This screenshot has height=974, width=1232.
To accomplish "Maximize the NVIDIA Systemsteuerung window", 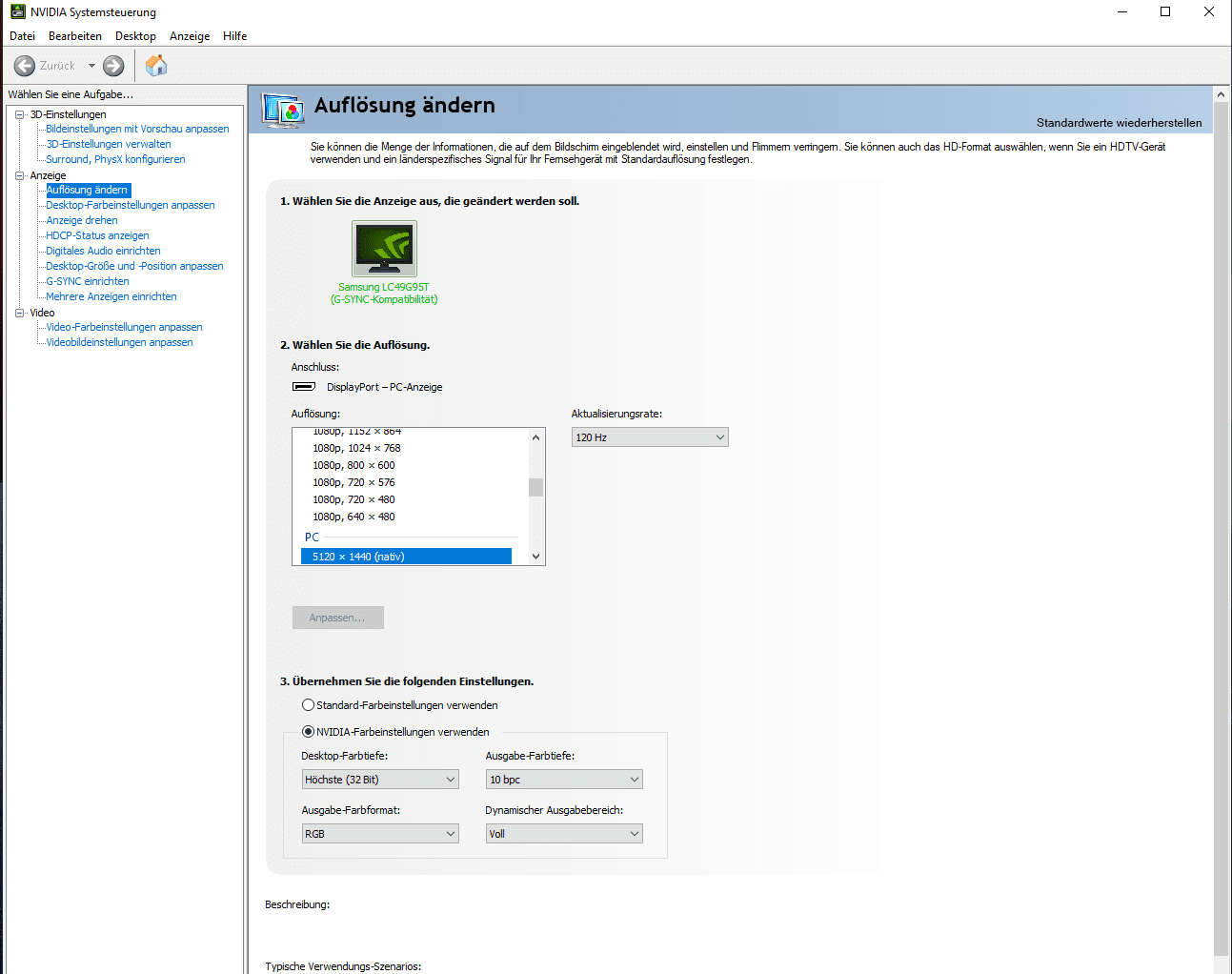I will click(x=1165, y=11).
